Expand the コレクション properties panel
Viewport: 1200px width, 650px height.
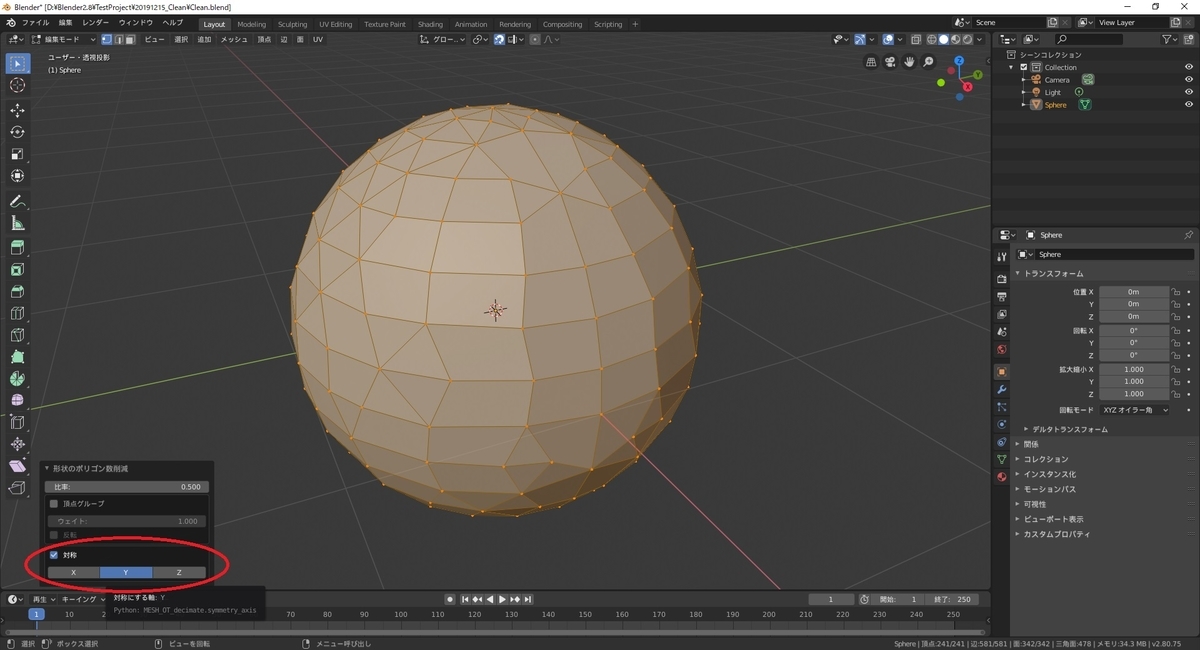click(x=1046, y=459)
